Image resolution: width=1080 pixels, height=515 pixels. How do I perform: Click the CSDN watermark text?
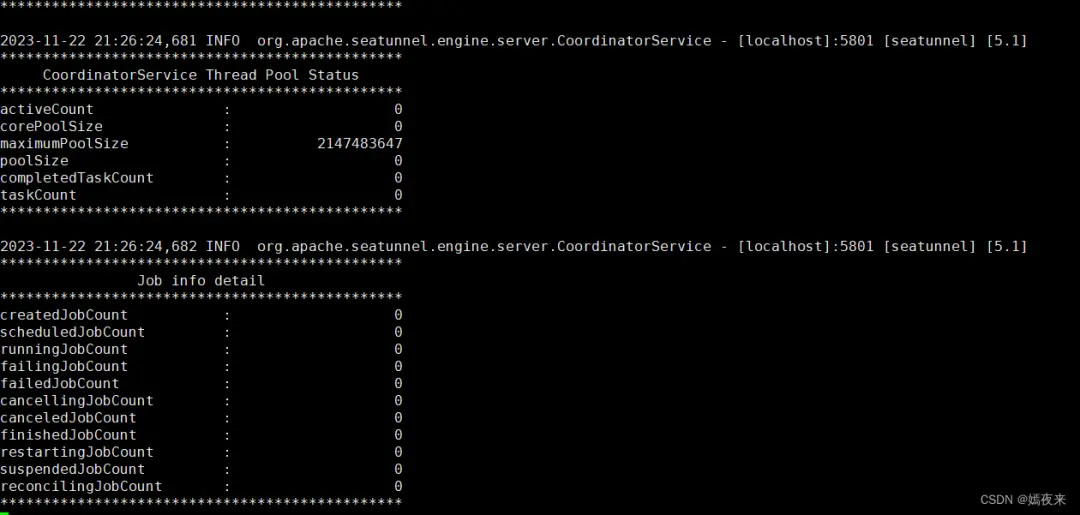(1023, 500)
